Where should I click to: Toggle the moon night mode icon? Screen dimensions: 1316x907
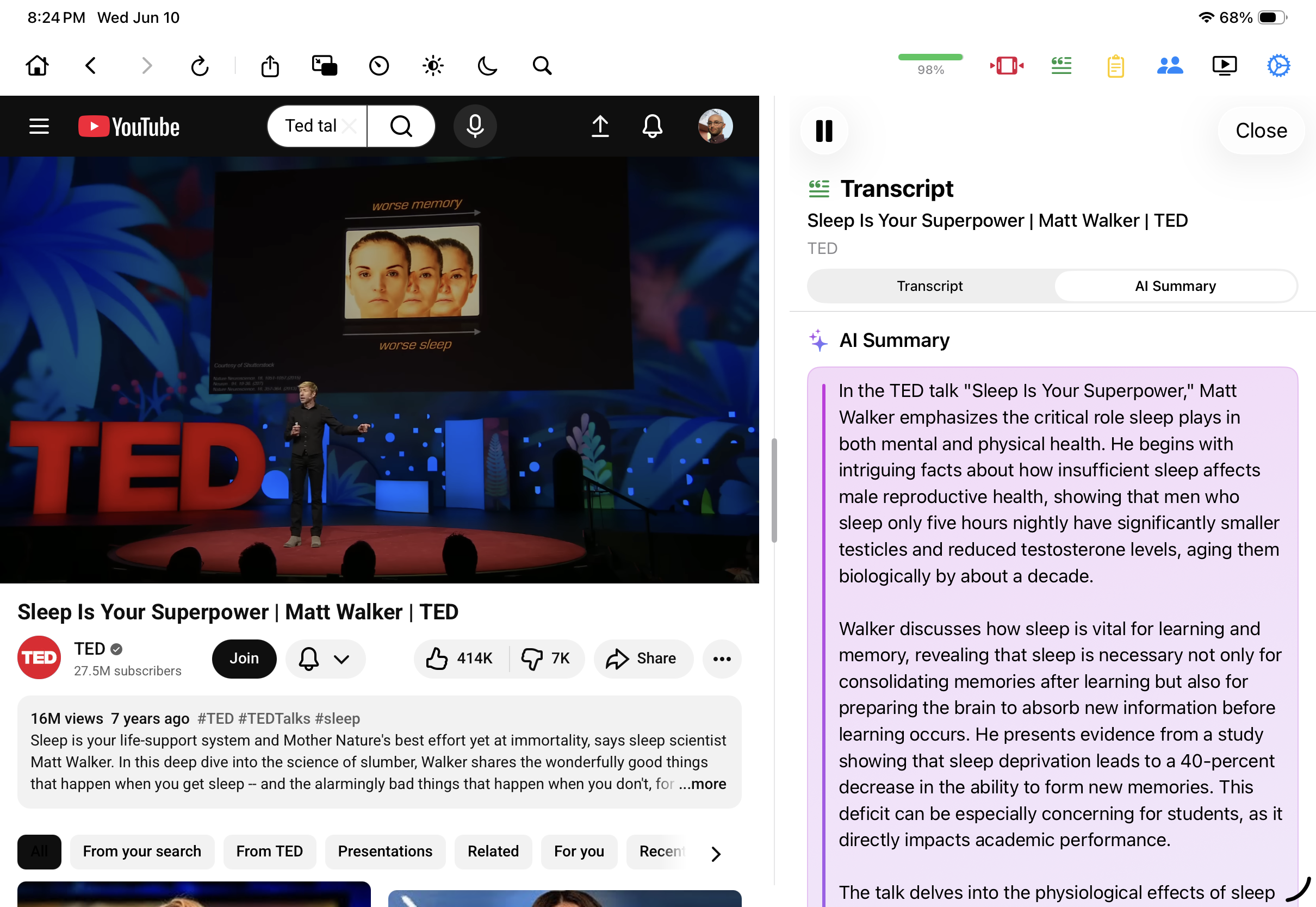point(487,66)
